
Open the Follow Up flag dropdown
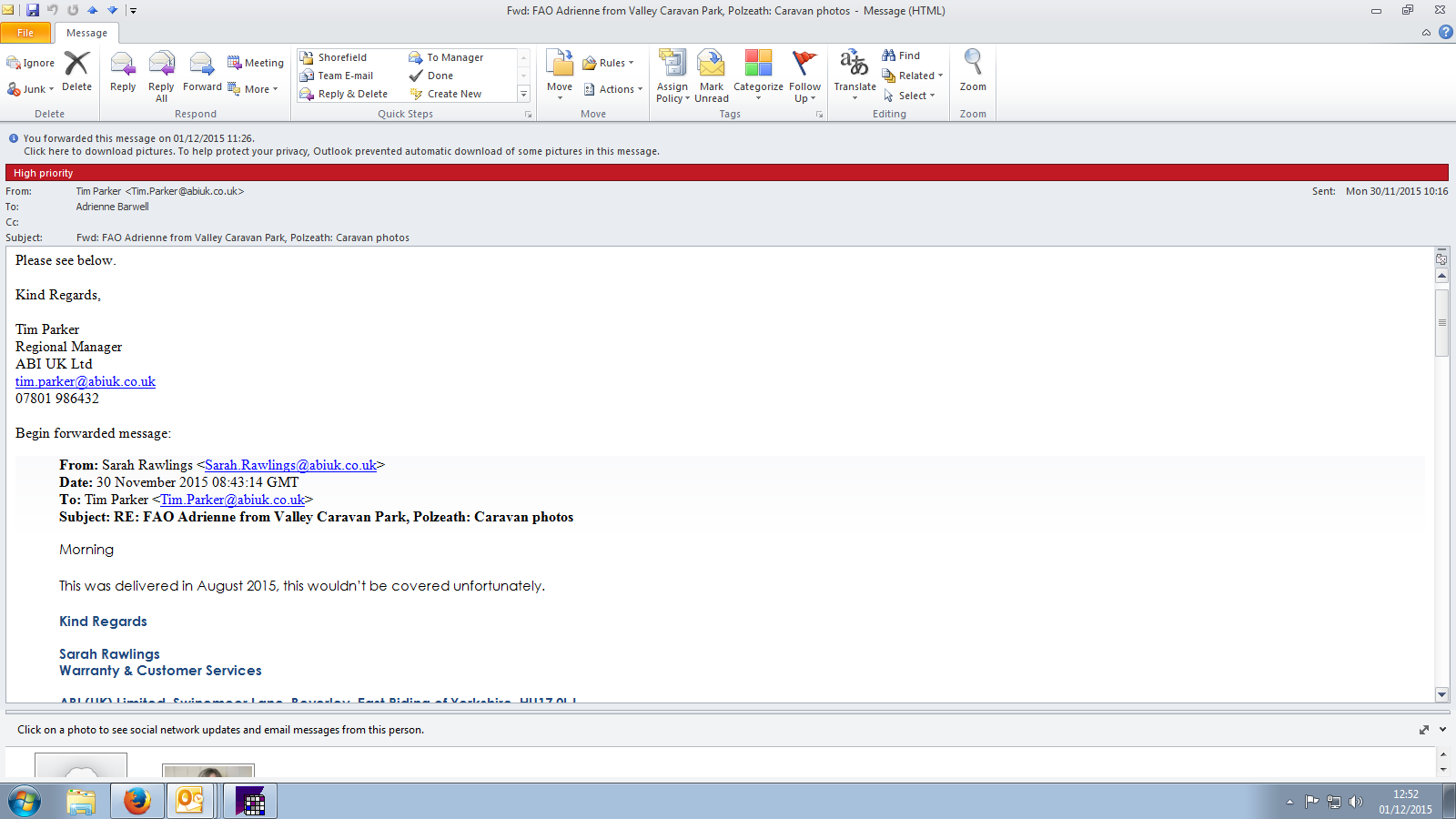click(804, 76)
